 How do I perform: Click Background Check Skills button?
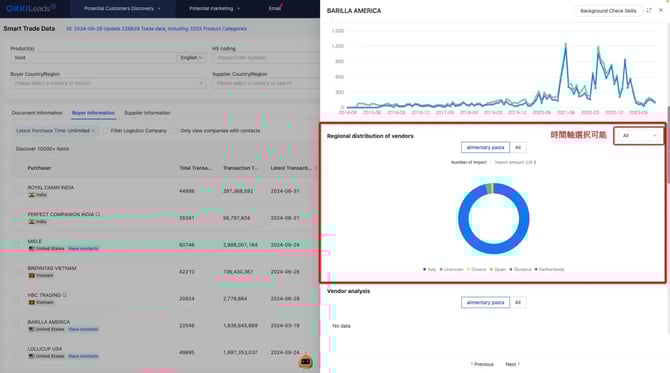point(608,11)
